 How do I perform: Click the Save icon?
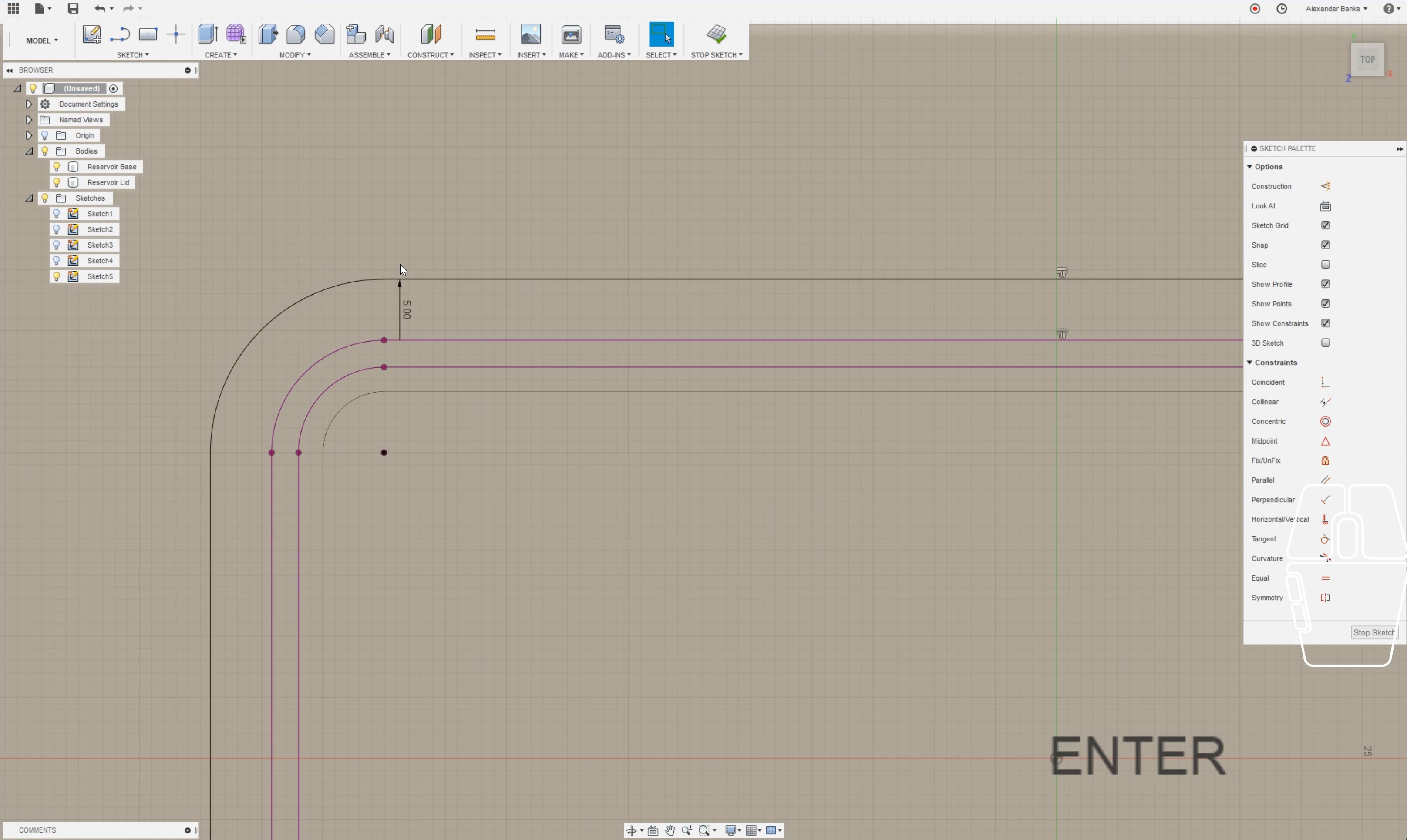pos(73,9)
